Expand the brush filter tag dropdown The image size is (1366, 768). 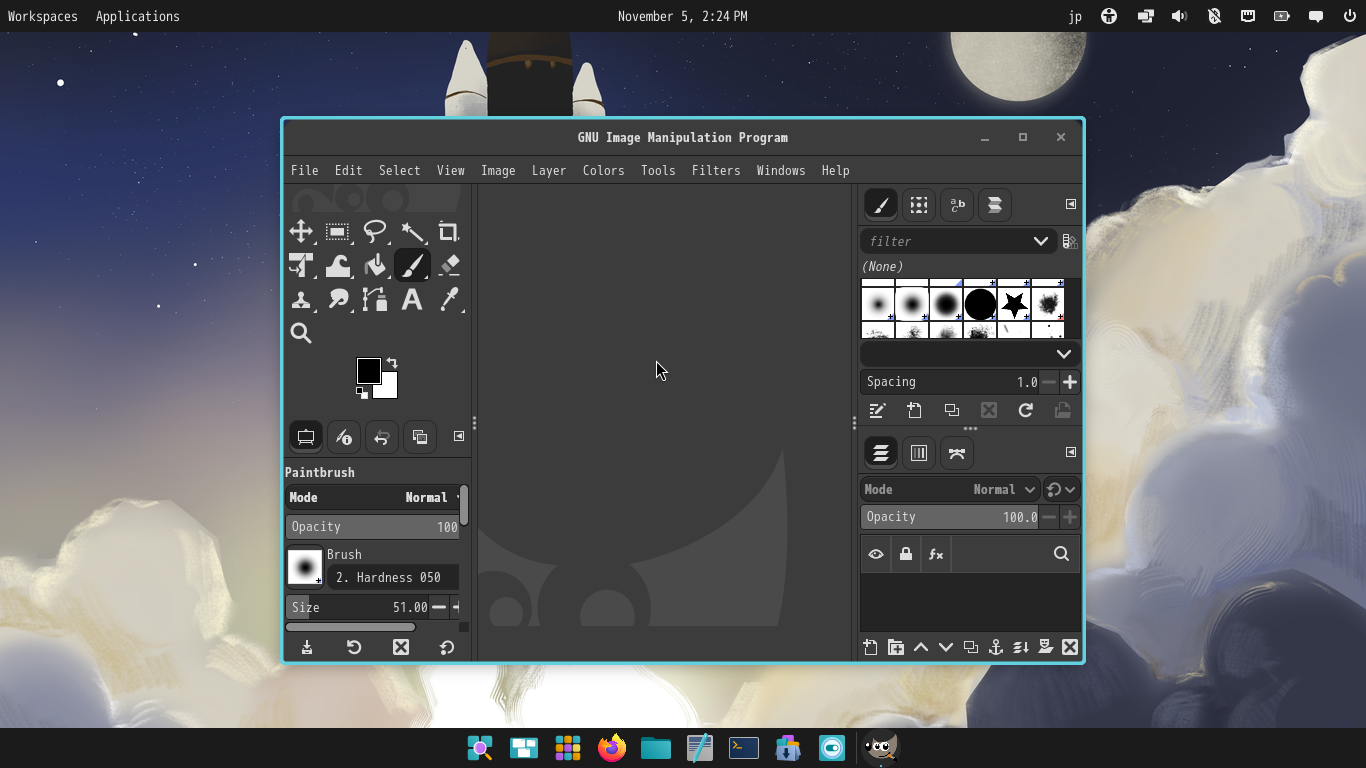tap(1040, 241)
